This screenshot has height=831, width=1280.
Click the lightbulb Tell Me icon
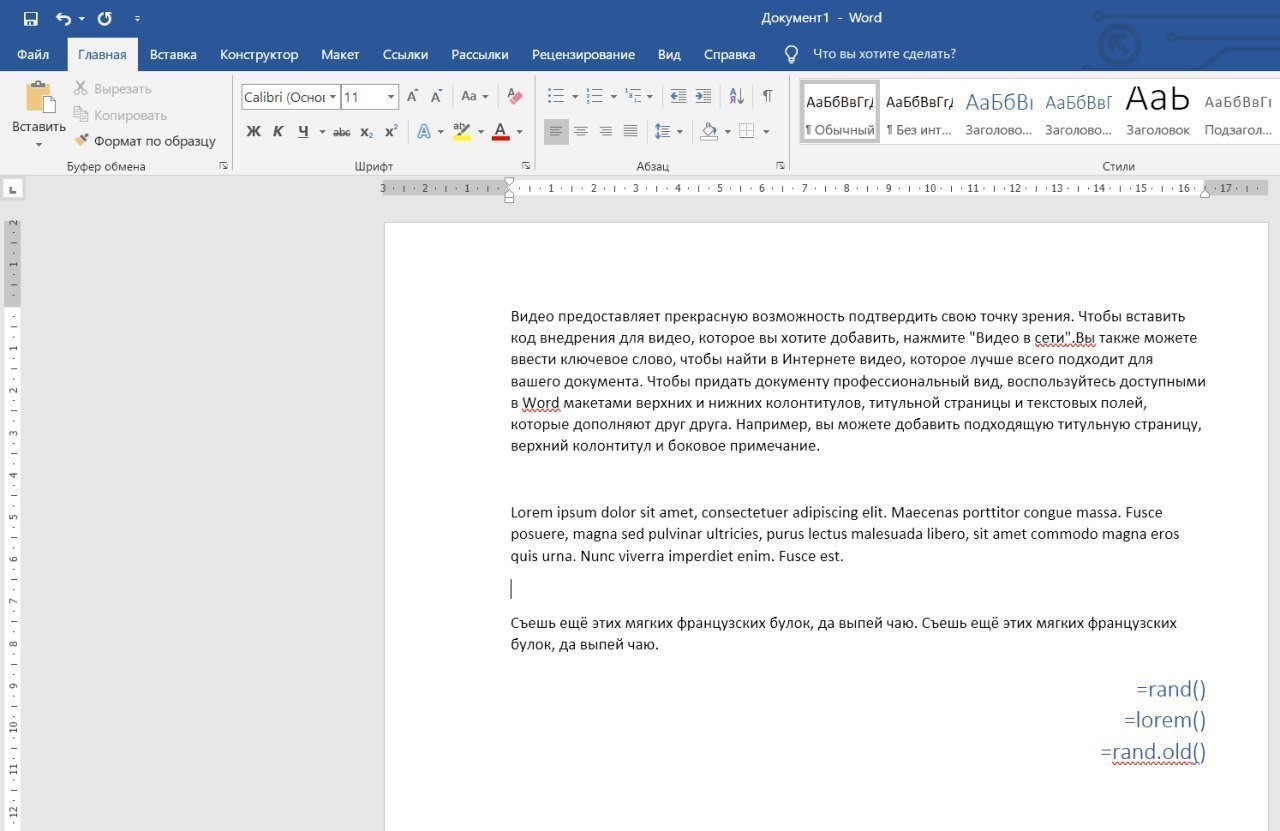tap(791, 54)
